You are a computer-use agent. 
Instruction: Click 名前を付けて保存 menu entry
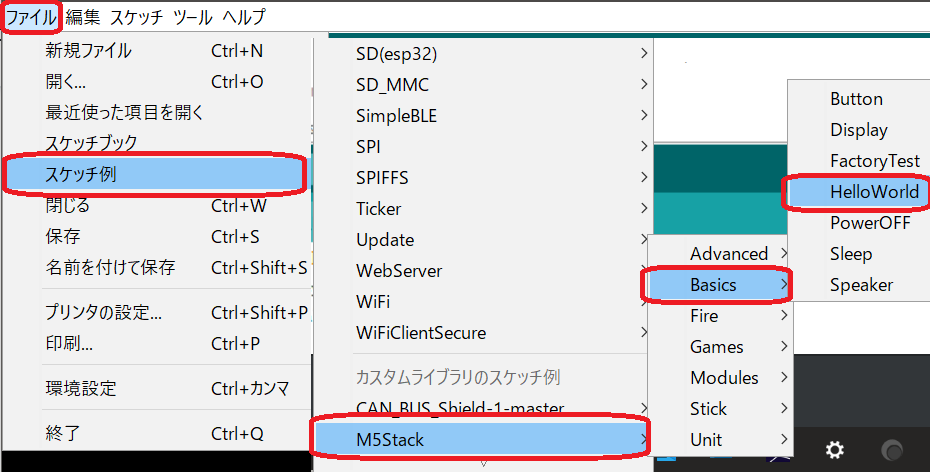click(110, 268)
